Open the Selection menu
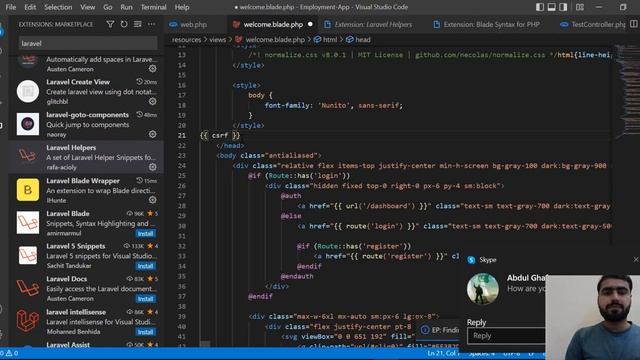640x360 pixels. pos(58,7)
